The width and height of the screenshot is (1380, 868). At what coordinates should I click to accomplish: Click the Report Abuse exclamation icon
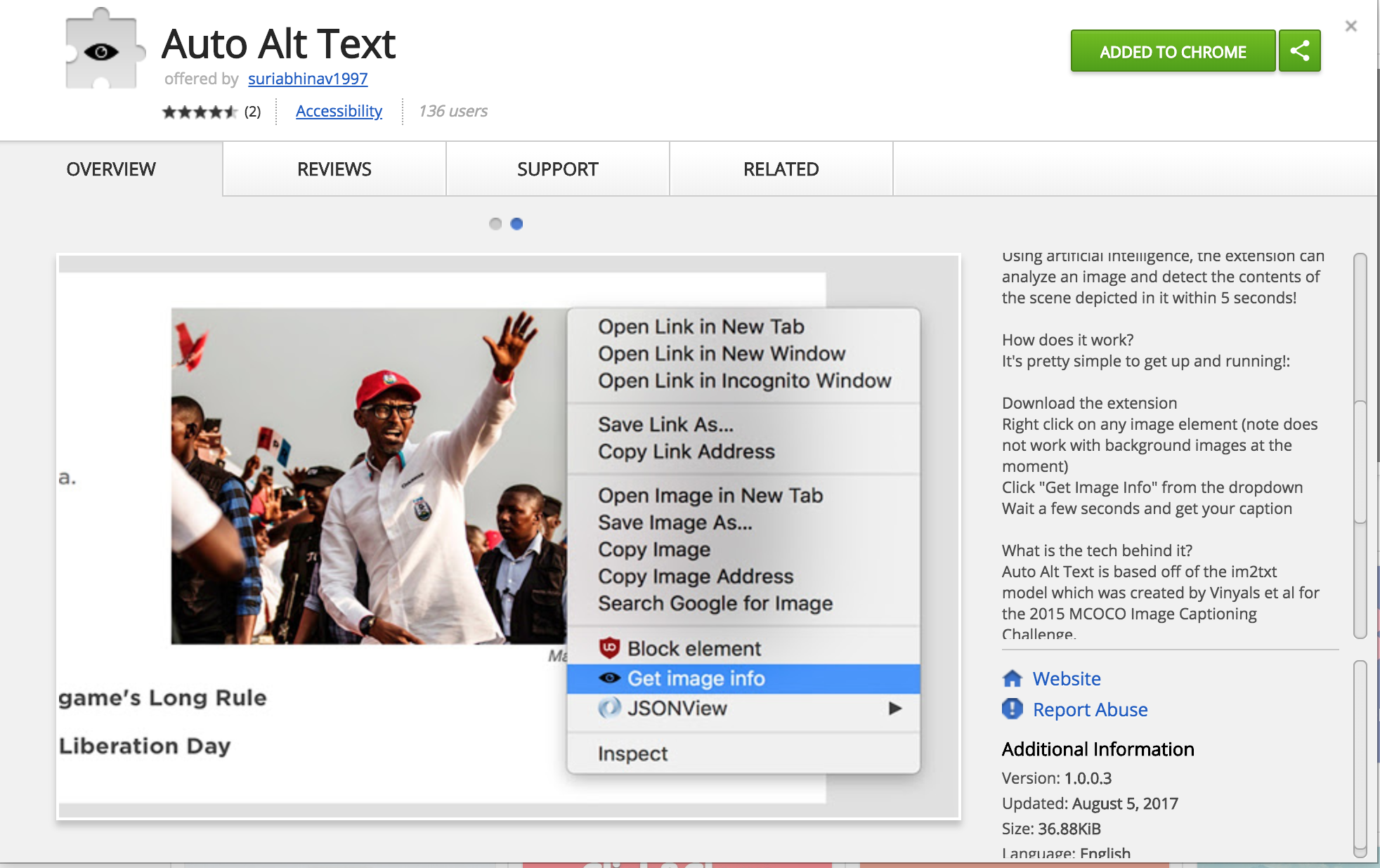pos(1013,709)
